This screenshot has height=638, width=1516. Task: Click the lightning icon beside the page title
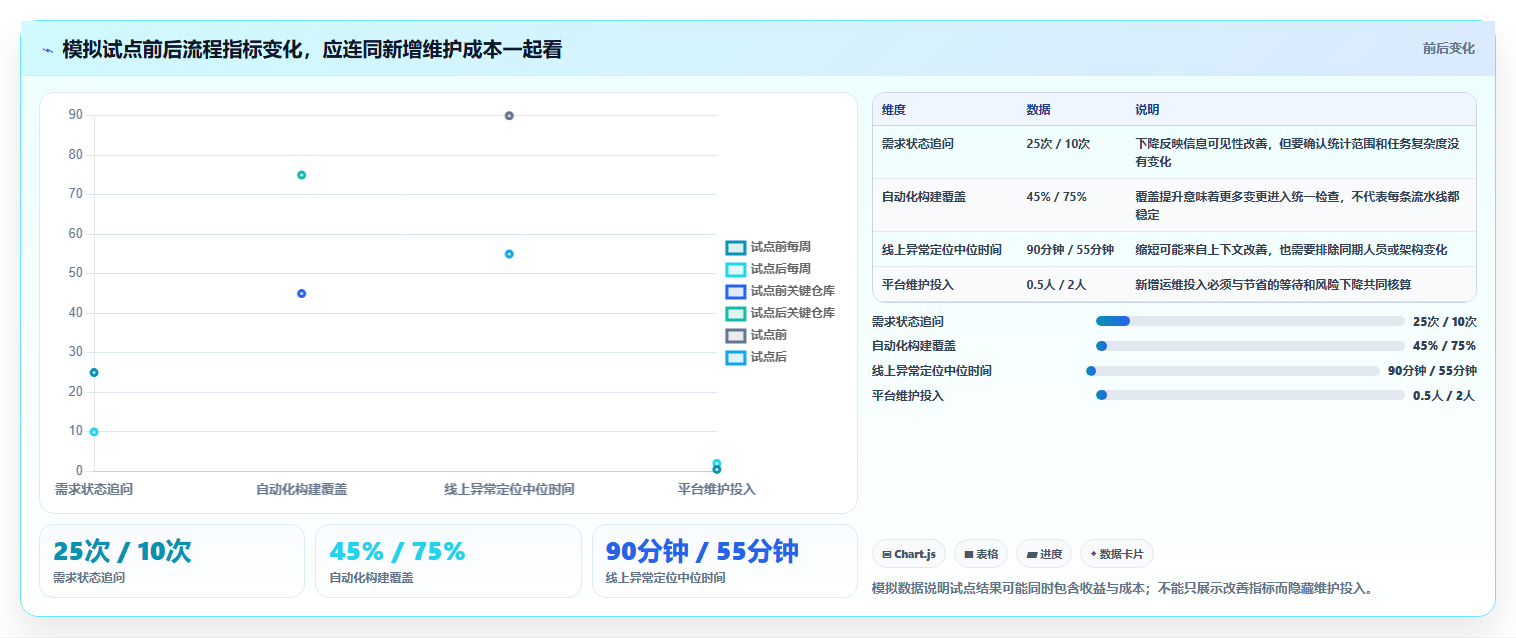coord(47,50)
